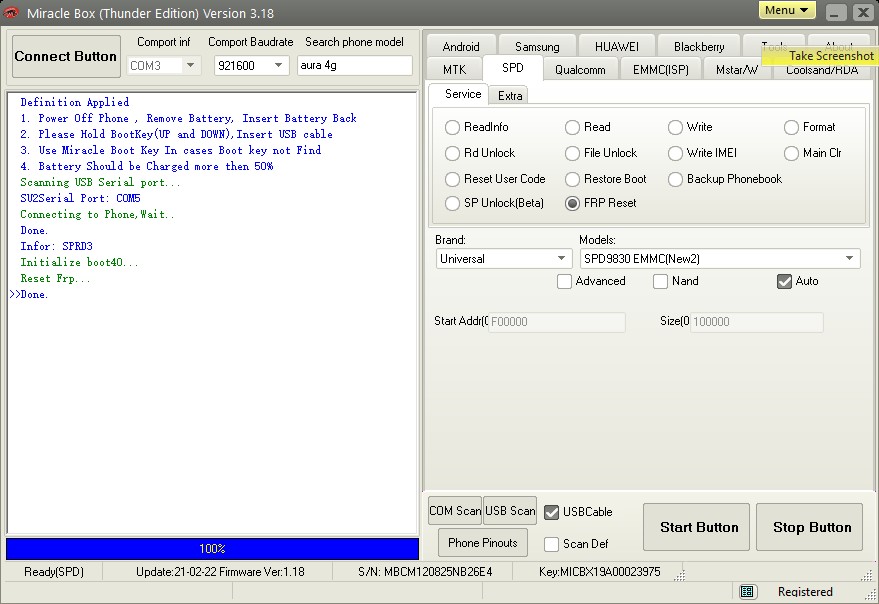Click the USB Scan button
The height and width of the screenshot is (604, 879).
pyautogui.click(x=510, y=511)
